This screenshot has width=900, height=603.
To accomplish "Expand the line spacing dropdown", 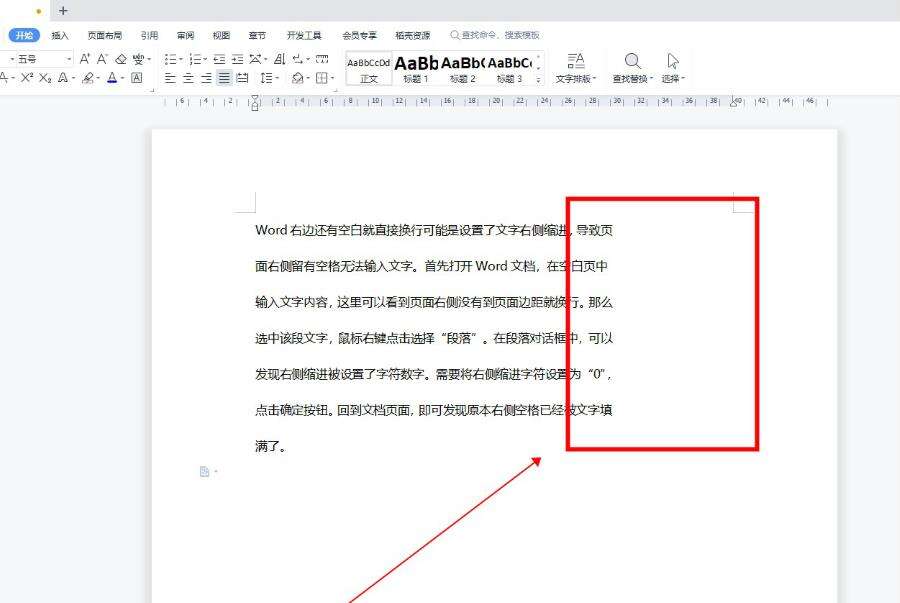I will click(277, 78).
